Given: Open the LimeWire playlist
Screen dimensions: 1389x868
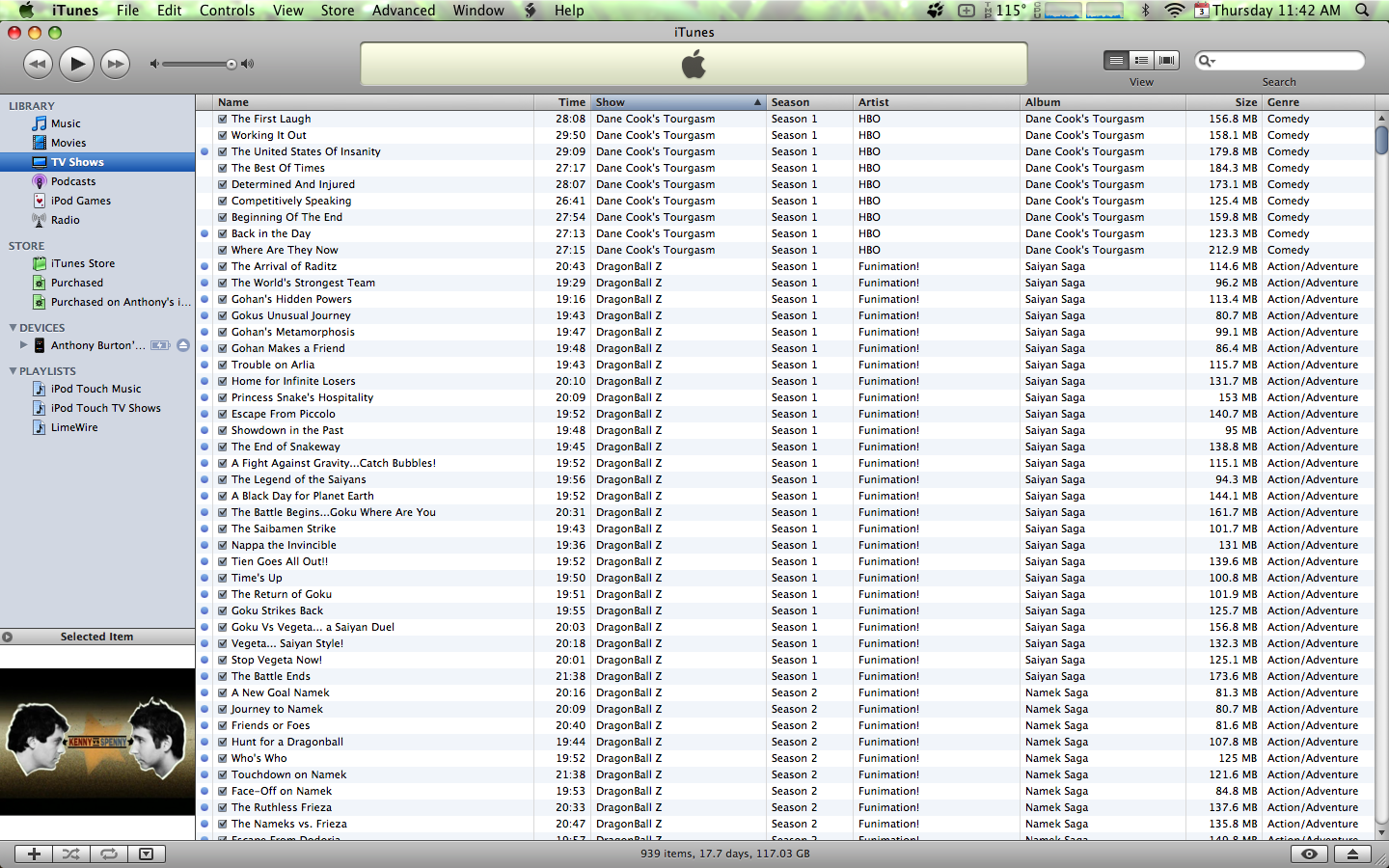Looking at the screenshot, I should [x=97, y=427].
